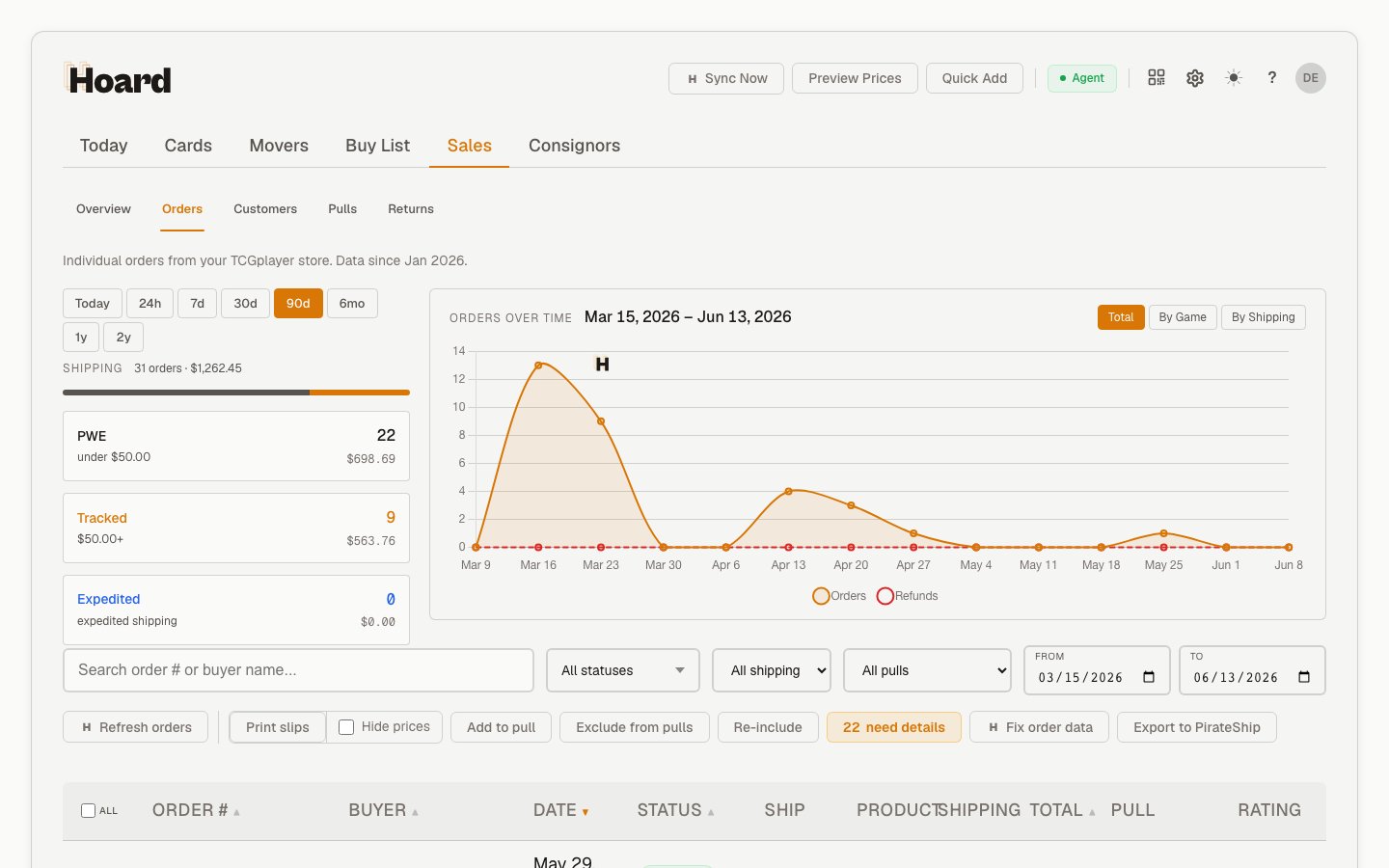The height and width of the screenshot is (868, 1389).
Task: Sort by DATE column
Action: [x=560, y=810]
